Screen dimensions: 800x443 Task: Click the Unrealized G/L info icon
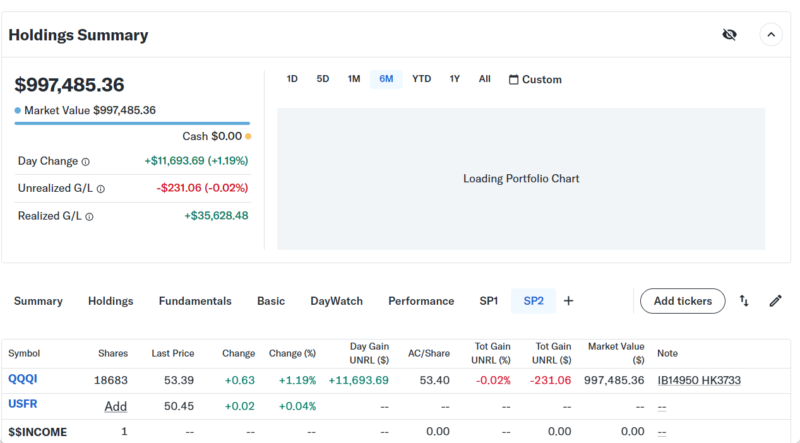(101, 188)
